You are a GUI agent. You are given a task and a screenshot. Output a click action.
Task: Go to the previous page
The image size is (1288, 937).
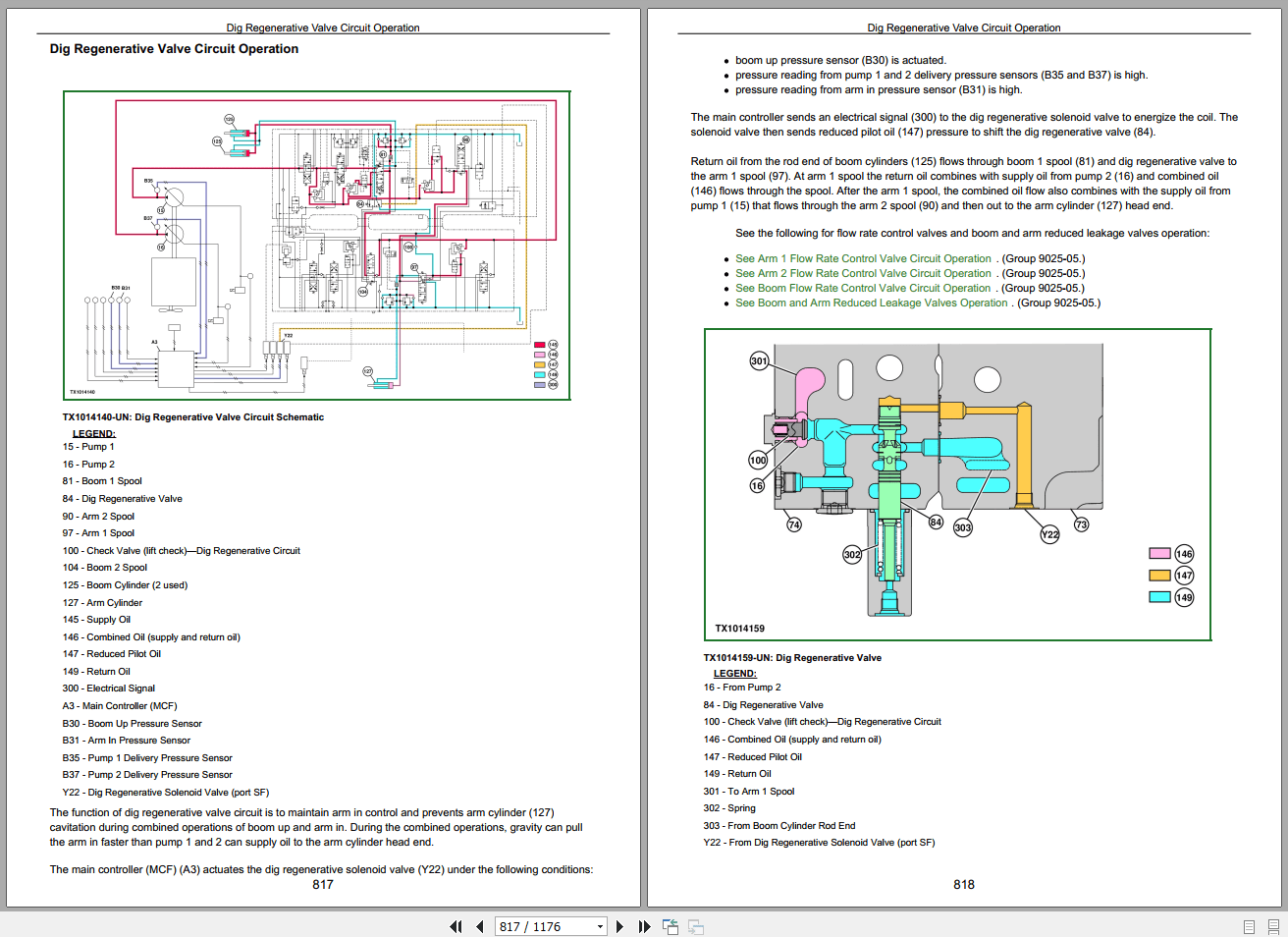[x=479, y=926]
